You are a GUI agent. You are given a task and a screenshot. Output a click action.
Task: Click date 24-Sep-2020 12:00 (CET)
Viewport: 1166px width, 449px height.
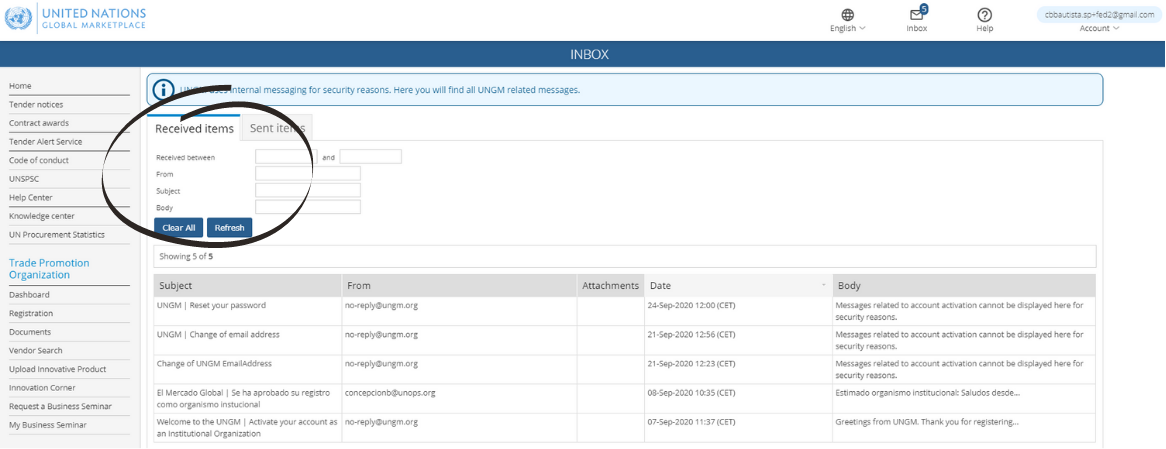tap(691, 306)
